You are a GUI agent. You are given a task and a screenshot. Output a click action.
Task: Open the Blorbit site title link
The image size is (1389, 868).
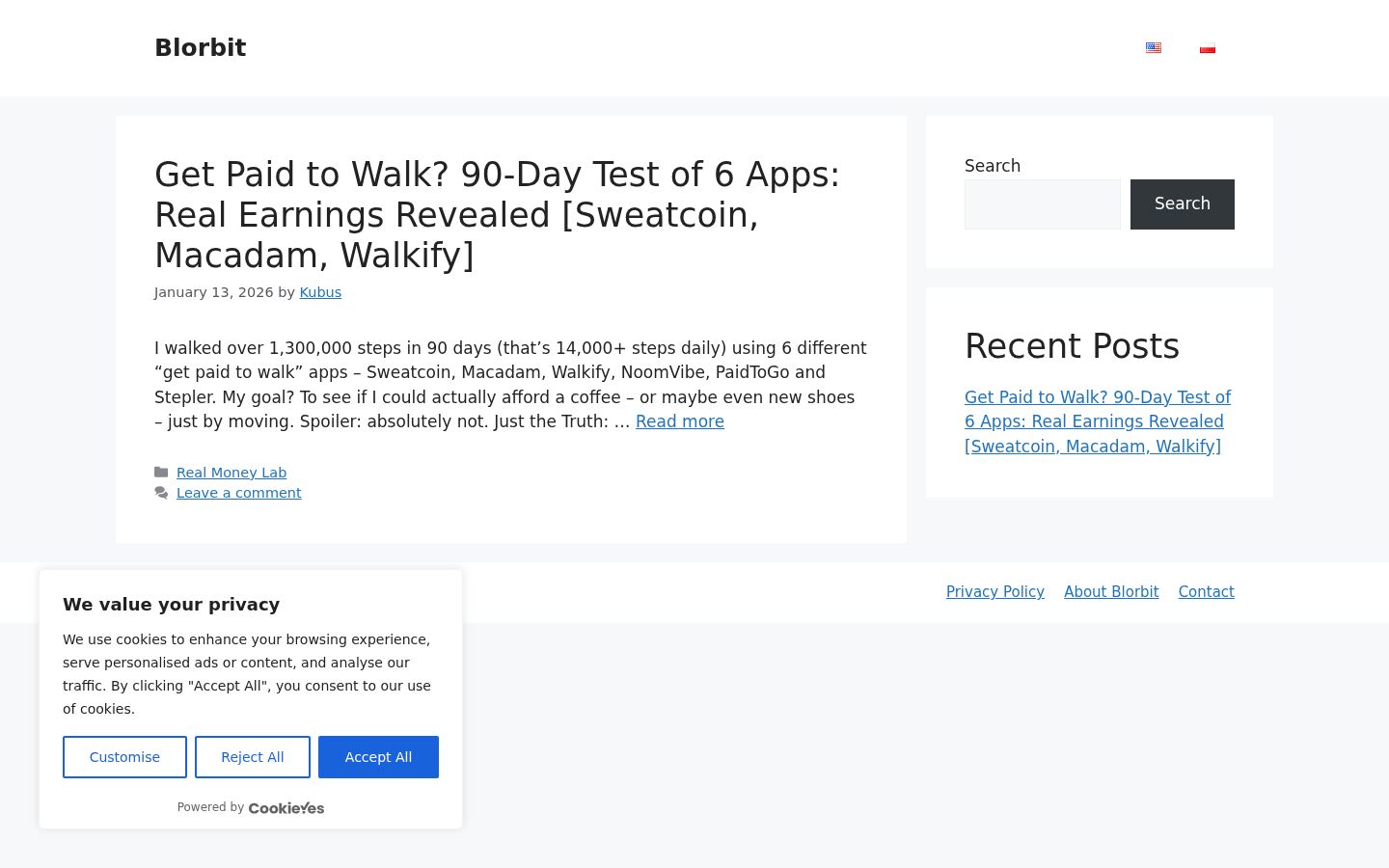[201, 48]
